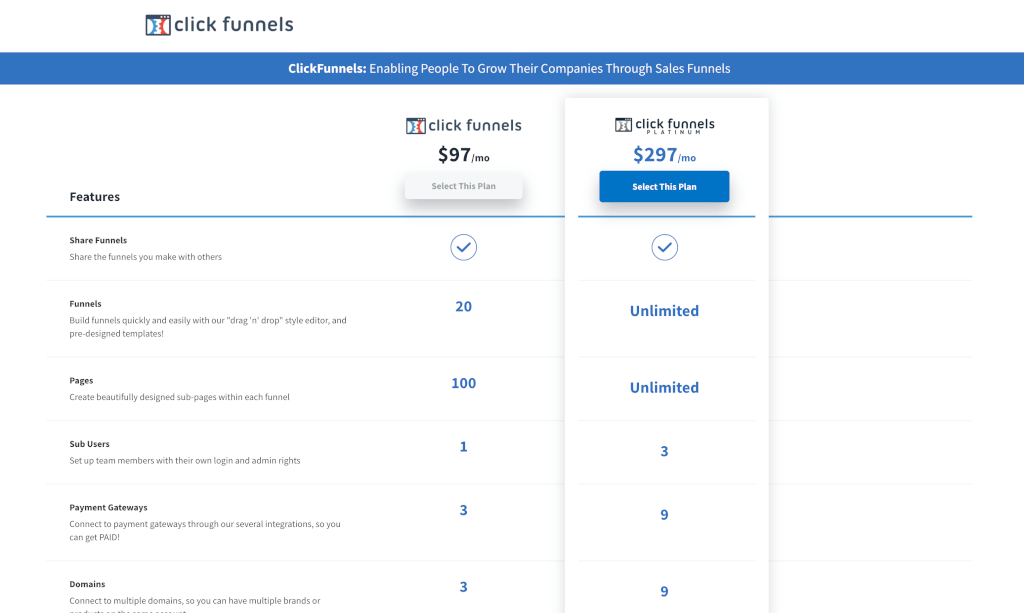
Task: Click Payment Gateways value '9' in Platinum plan
Action: click(664, 514)
